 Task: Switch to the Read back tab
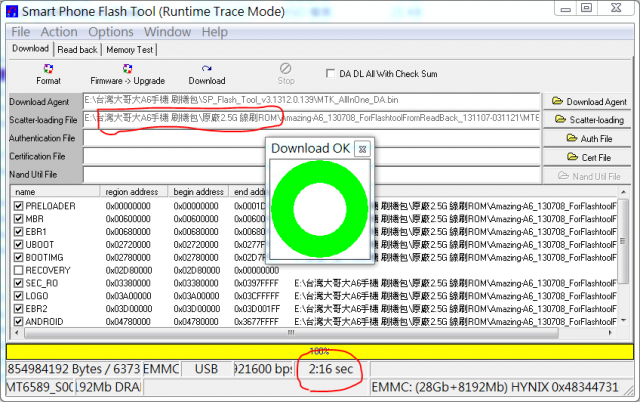77,50
